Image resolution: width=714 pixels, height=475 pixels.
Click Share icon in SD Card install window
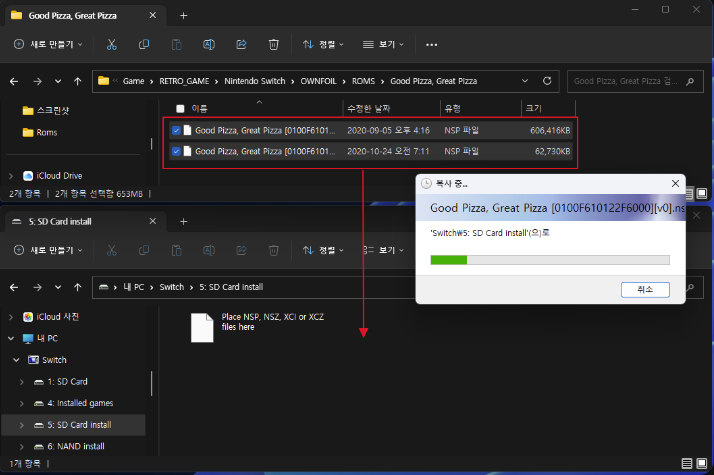pos(241,250)
